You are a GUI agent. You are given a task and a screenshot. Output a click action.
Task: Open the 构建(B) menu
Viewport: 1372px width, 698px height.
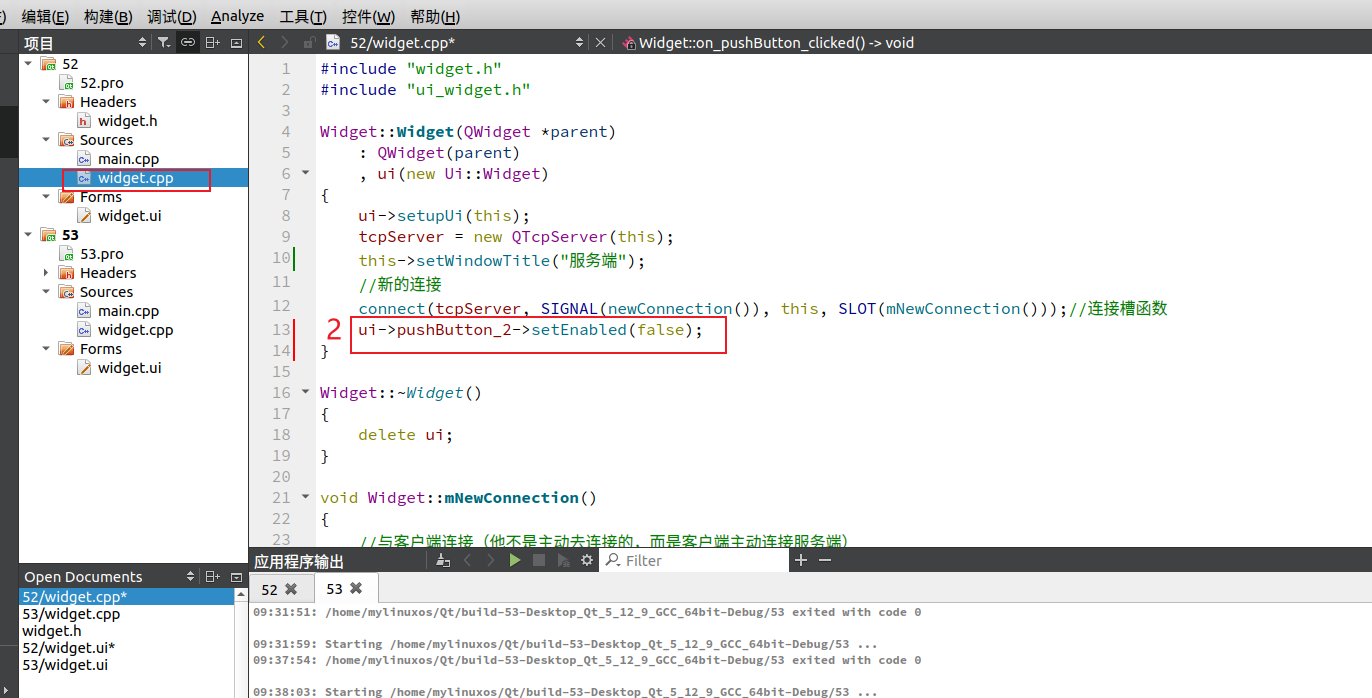click(x=108, y=16)
